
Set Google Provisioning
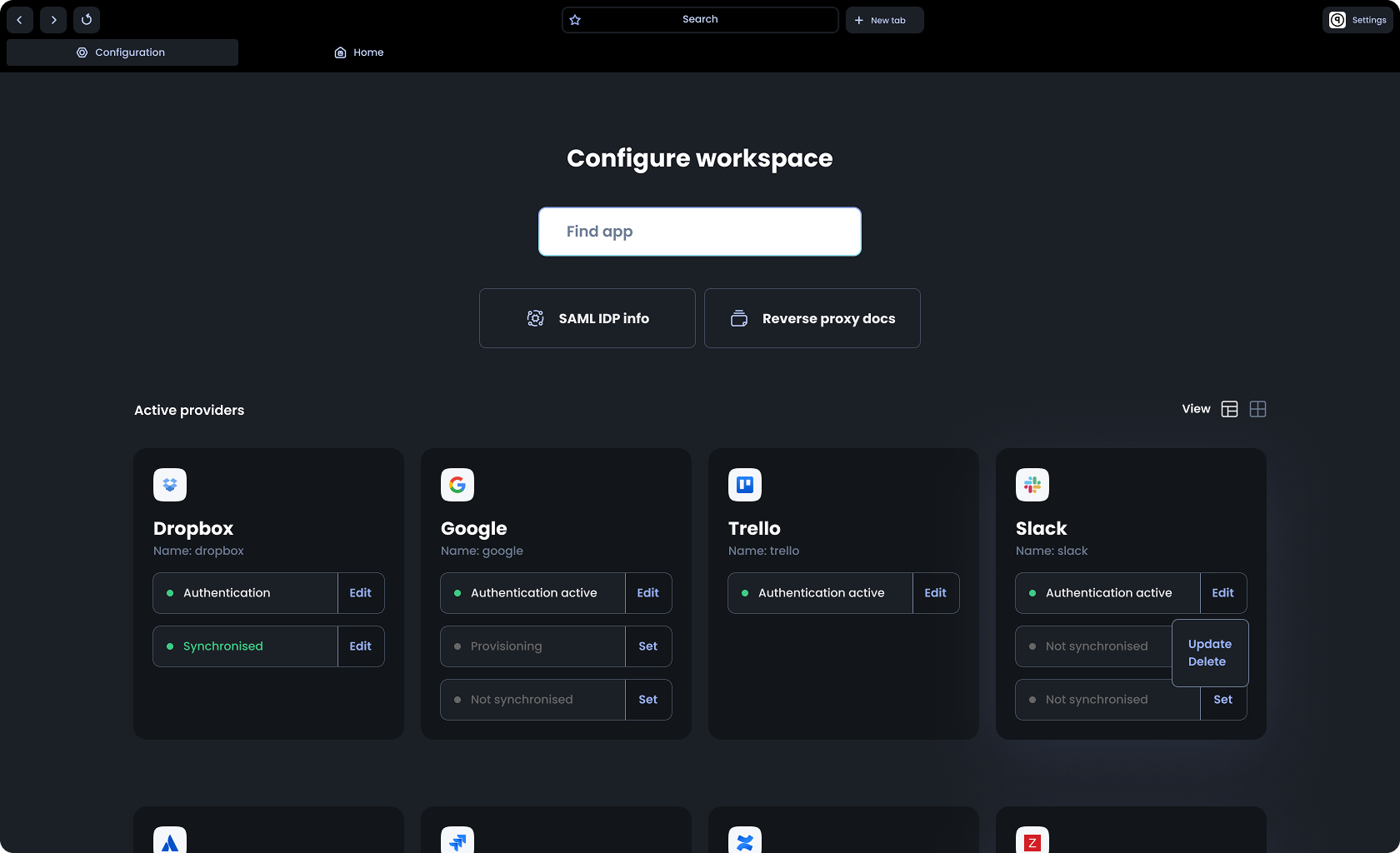pyautogui.click(x=648, y=646)
